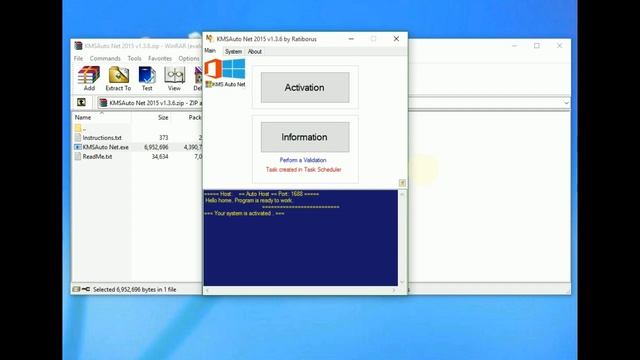Click the Perform a Validation link
Viewport: 640px width, 360px height.
tap(303, 160)
